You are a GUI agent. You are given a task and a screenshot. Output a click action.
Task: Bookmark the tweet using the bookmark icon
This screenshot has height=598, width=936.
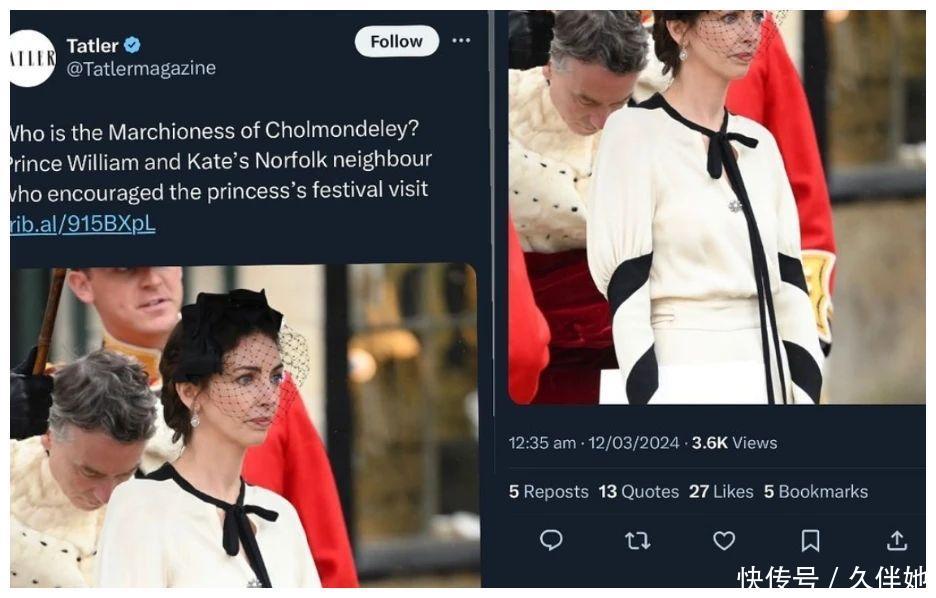coord(810,541)
